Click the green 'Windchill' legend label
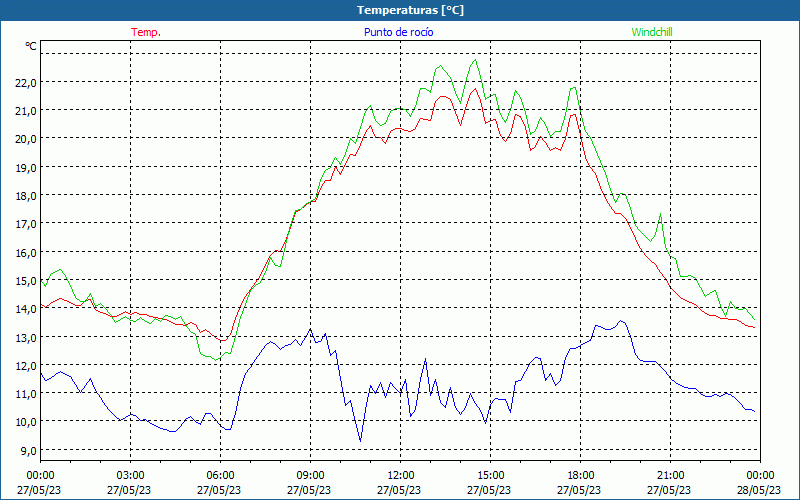 [x=652, y=32]
